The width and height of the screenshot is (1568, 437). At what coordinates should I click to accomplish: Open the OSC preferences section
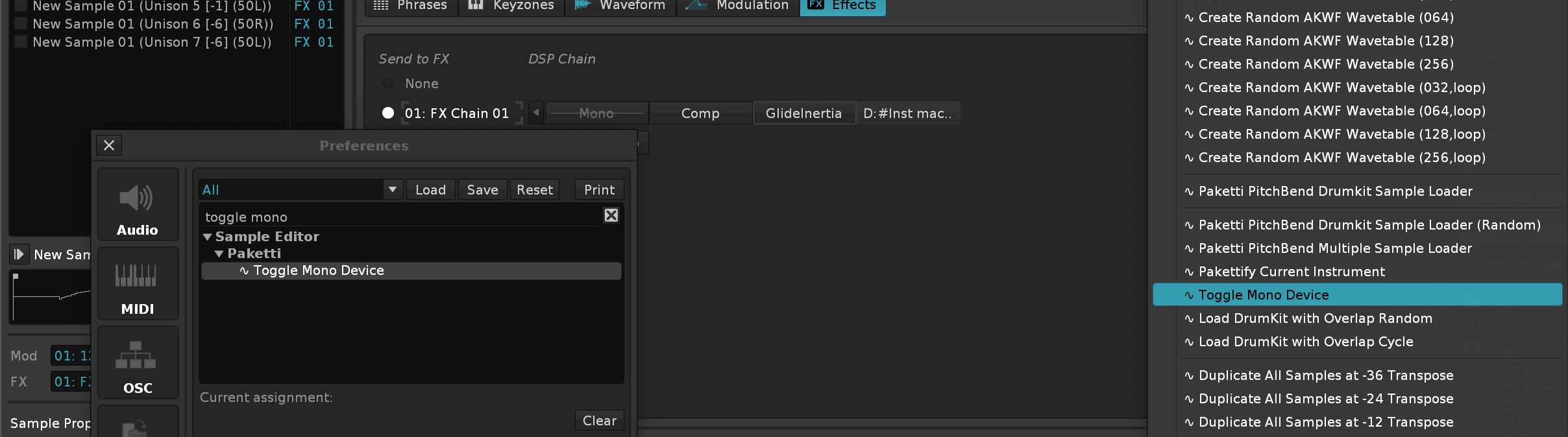pyautogui.click(x=138, y=363)
